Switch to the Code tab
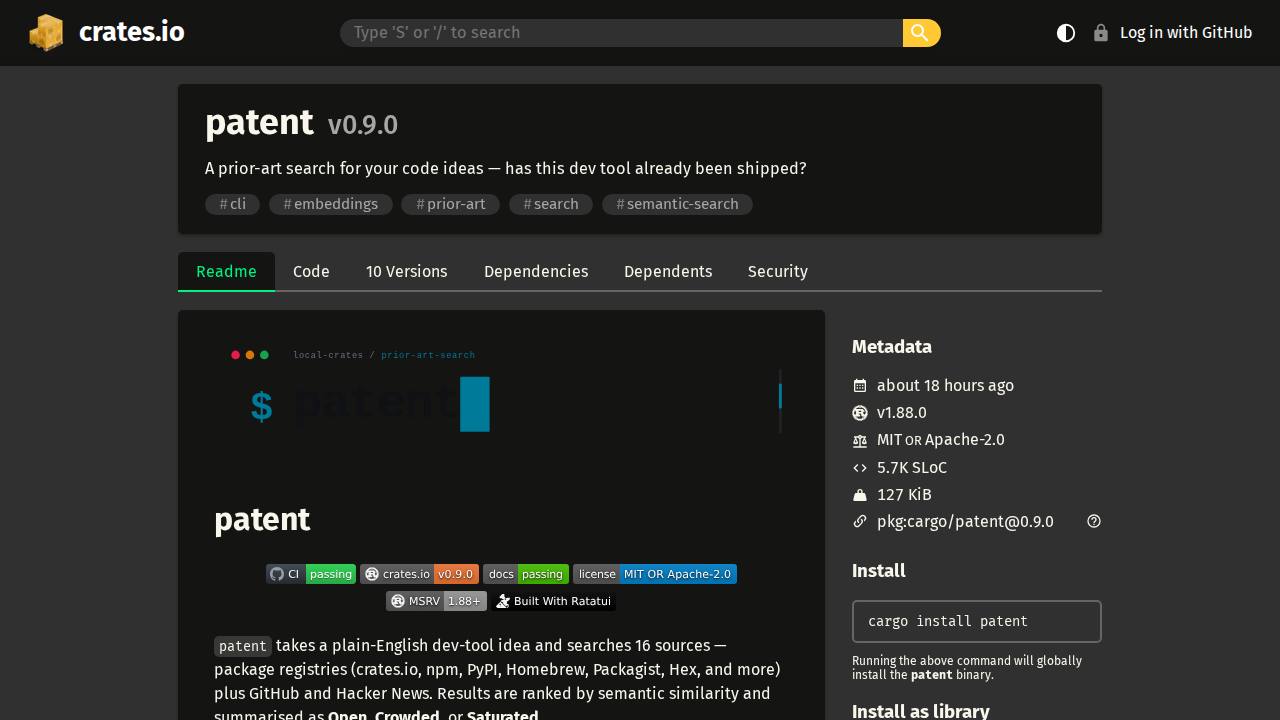This screenshot has width=1280, height=720. [311, 272]
